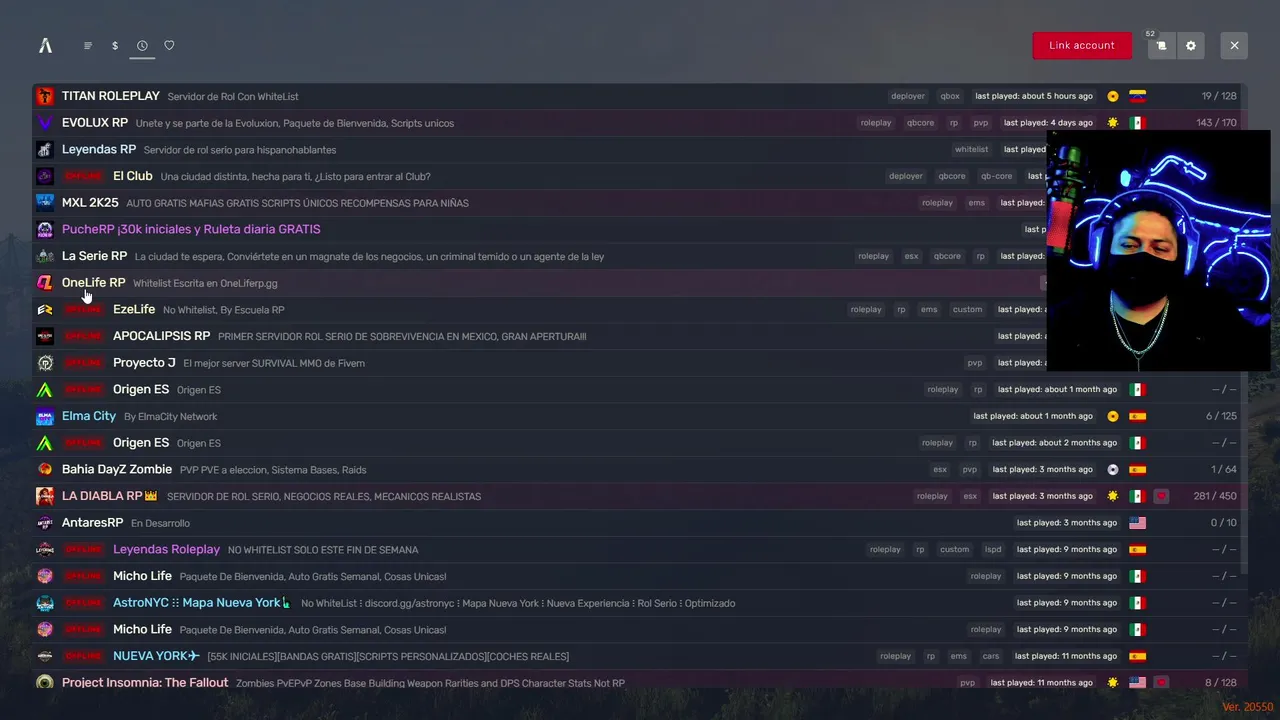Click the US flag in AntaresRP row
This screenshot has width=1280, height=720.
[1137, 523]
